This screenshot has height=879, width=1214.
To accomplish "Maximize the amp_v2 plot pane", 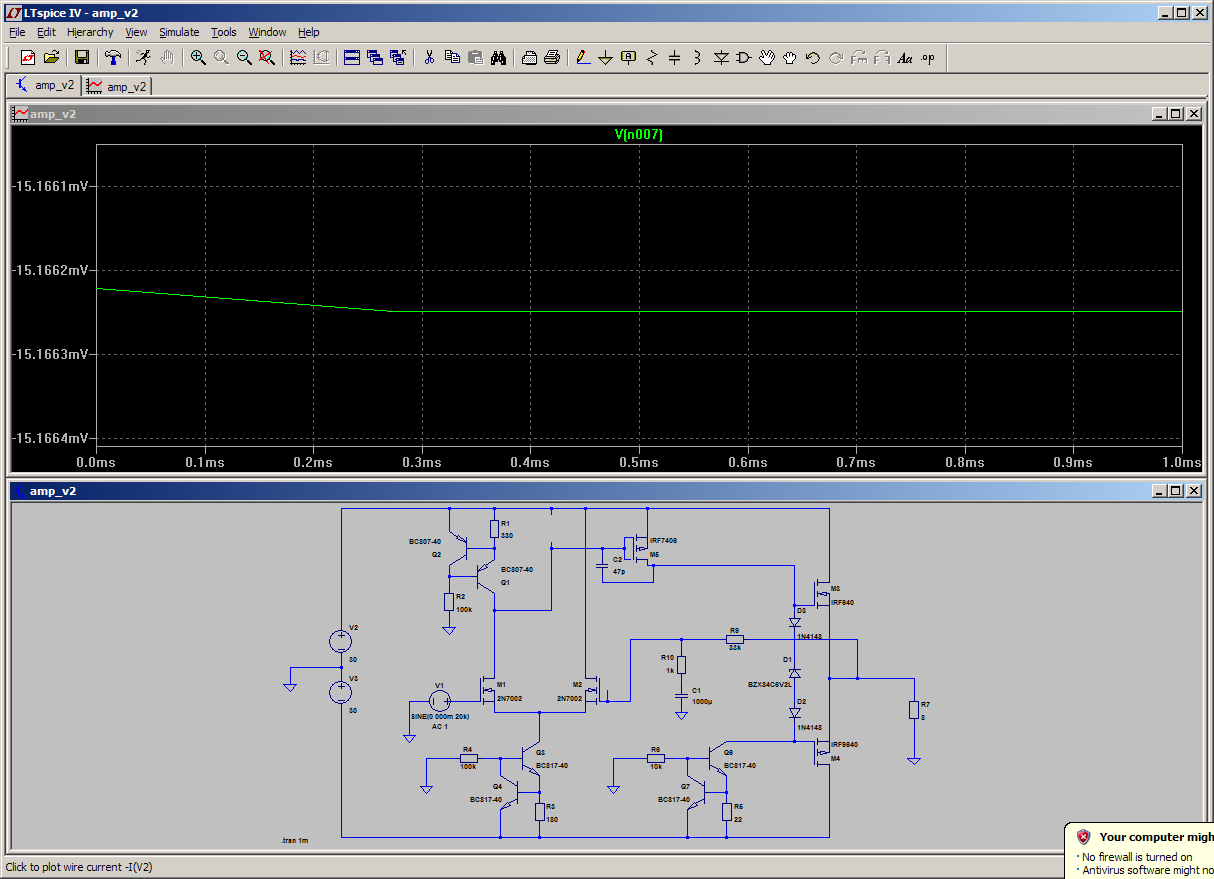I will tap(1175, 114).
